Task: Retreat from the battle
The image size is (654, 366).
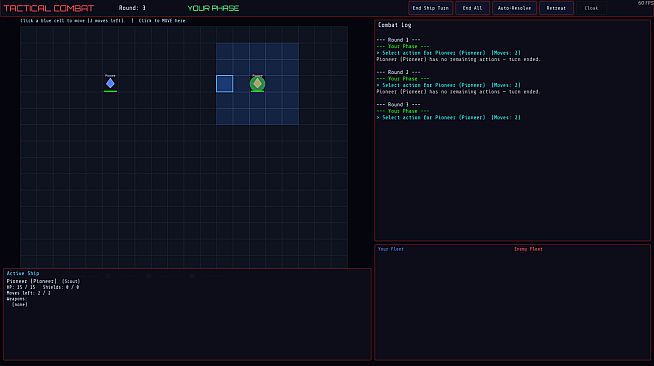Action: [x=556, y=8]
